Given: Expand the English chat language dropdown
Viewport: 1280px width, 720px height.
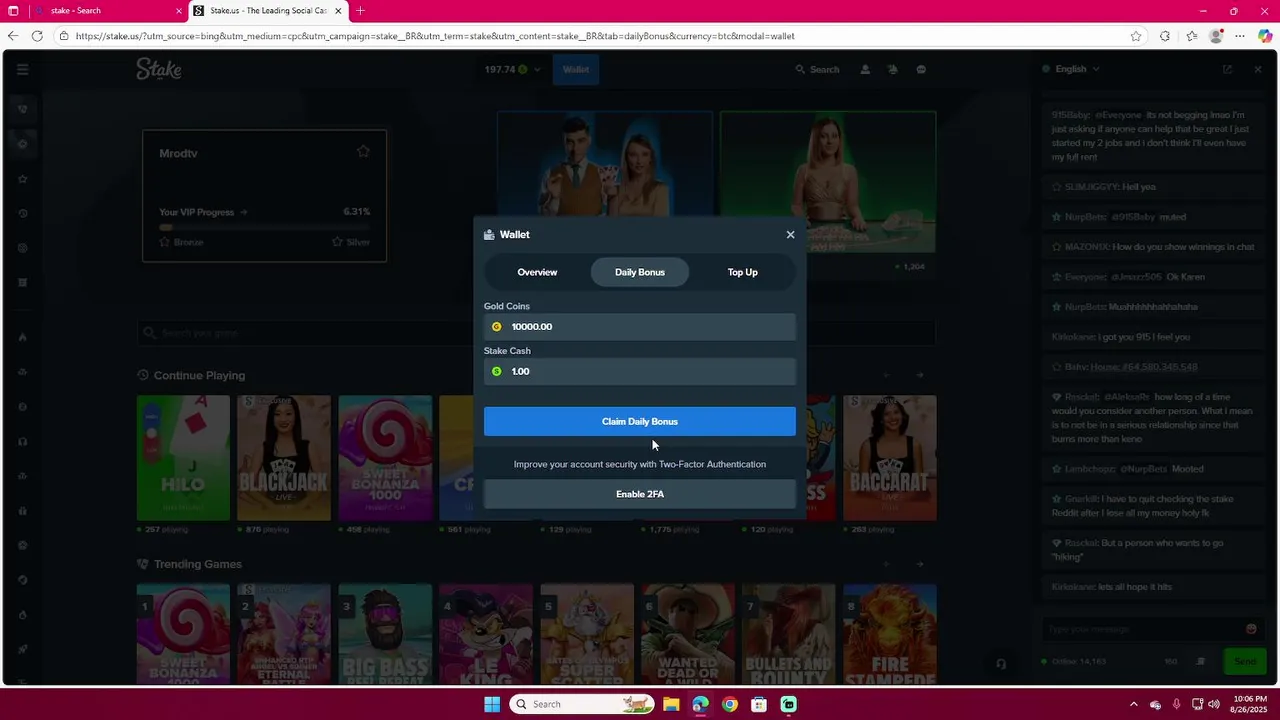Looking at the screenshot, I should (x=1071, y=69).
